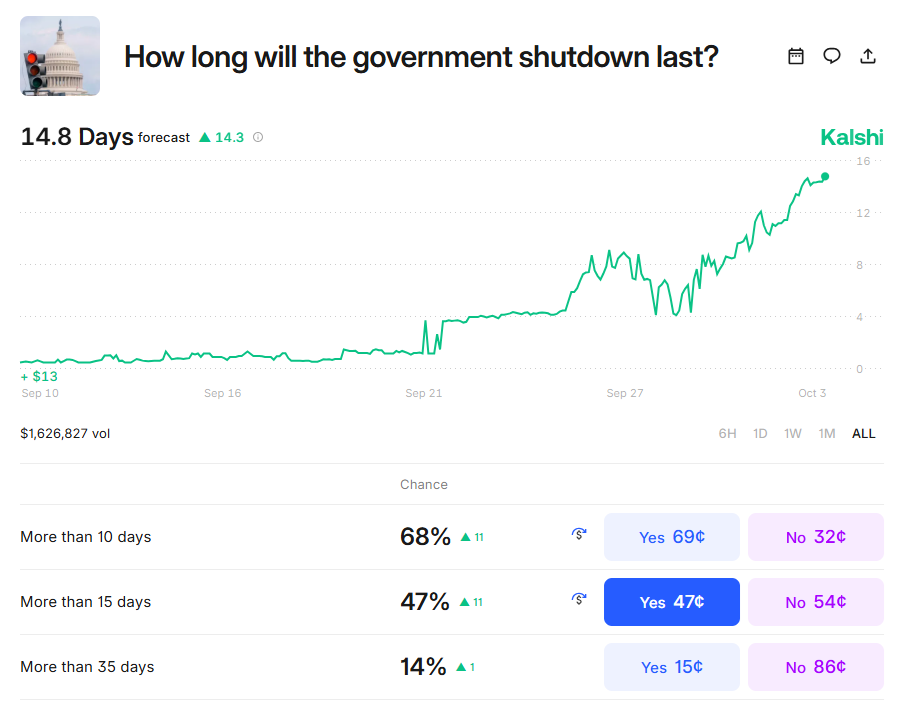Choose No 54¢ for more than 15 days

(815, 602)
